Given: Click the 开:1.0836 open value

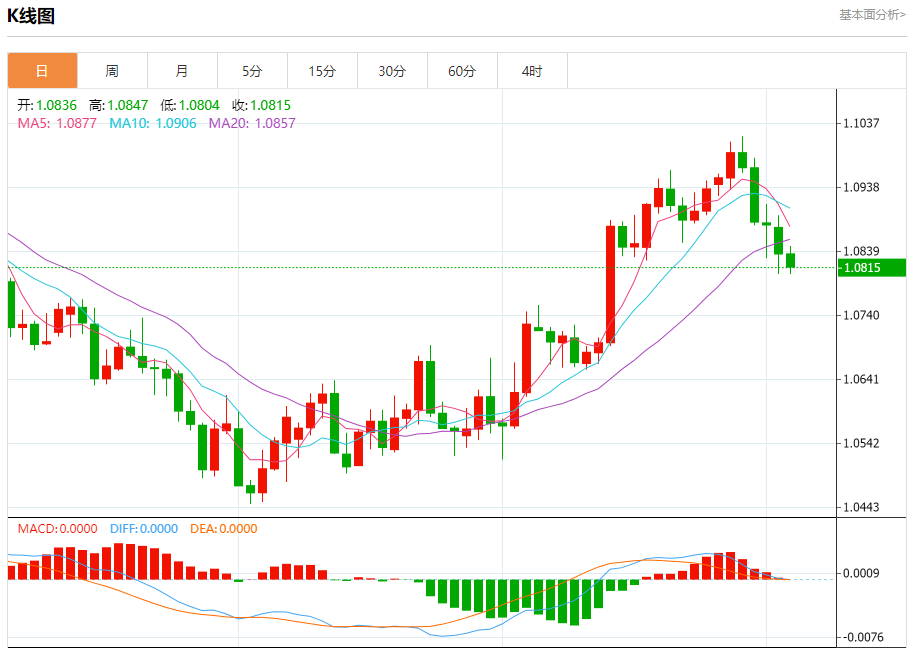Looking at the screenshot, I should (47, 105).
